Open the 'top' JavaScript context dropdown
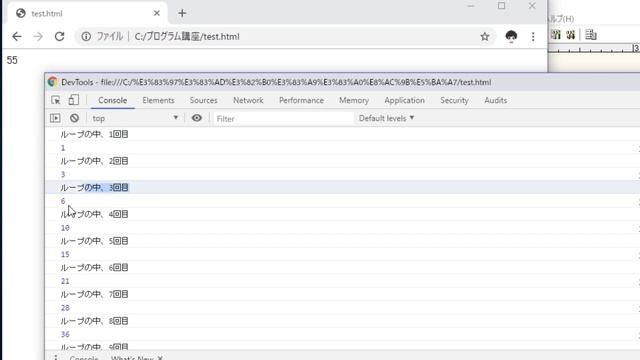The image size is (640, 360). click(x=135, y=118)
